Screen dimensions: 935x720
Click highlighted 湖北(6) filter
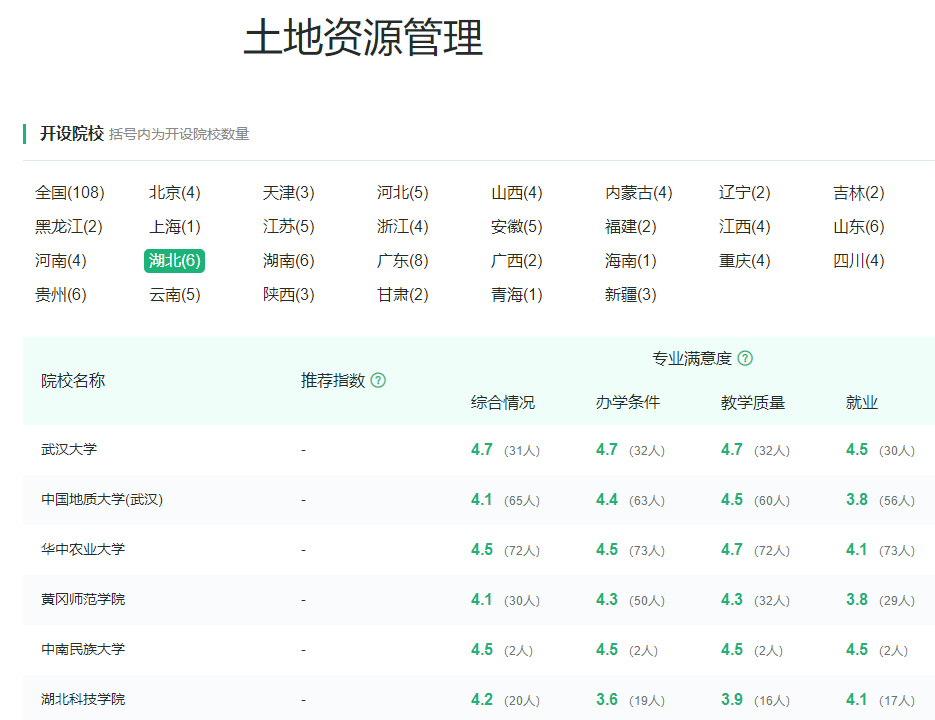pos(175,261)
